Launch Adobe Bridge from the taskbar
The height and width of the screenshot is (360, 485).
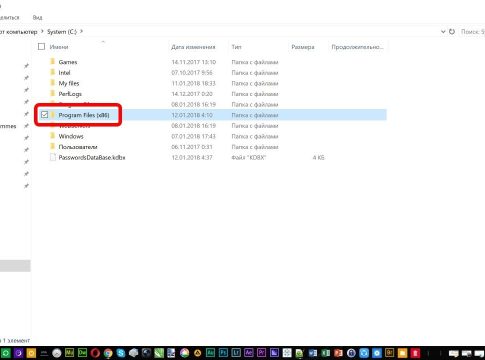pos(389,353)
